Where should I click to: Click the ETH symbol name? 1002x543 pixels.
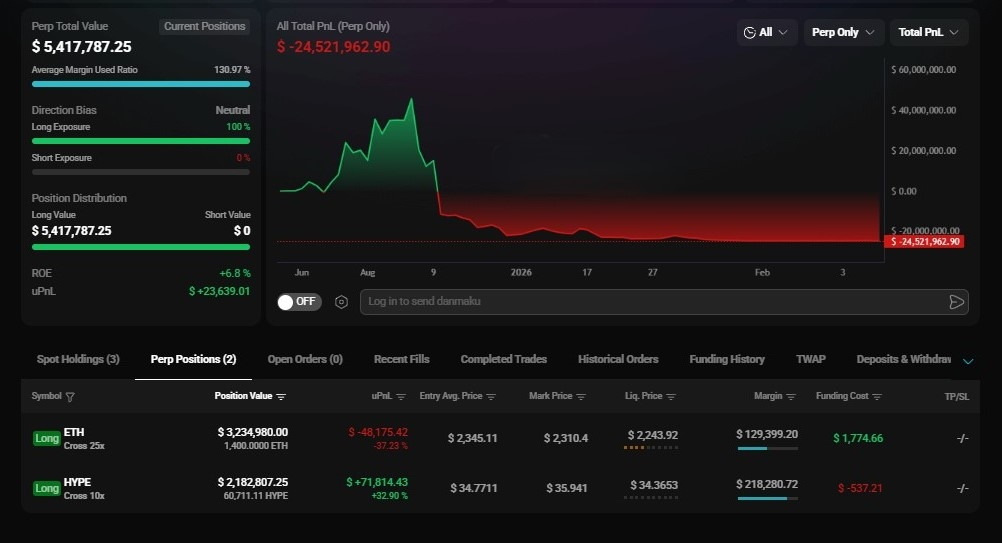pyautogui.click(x=74, y=432)
